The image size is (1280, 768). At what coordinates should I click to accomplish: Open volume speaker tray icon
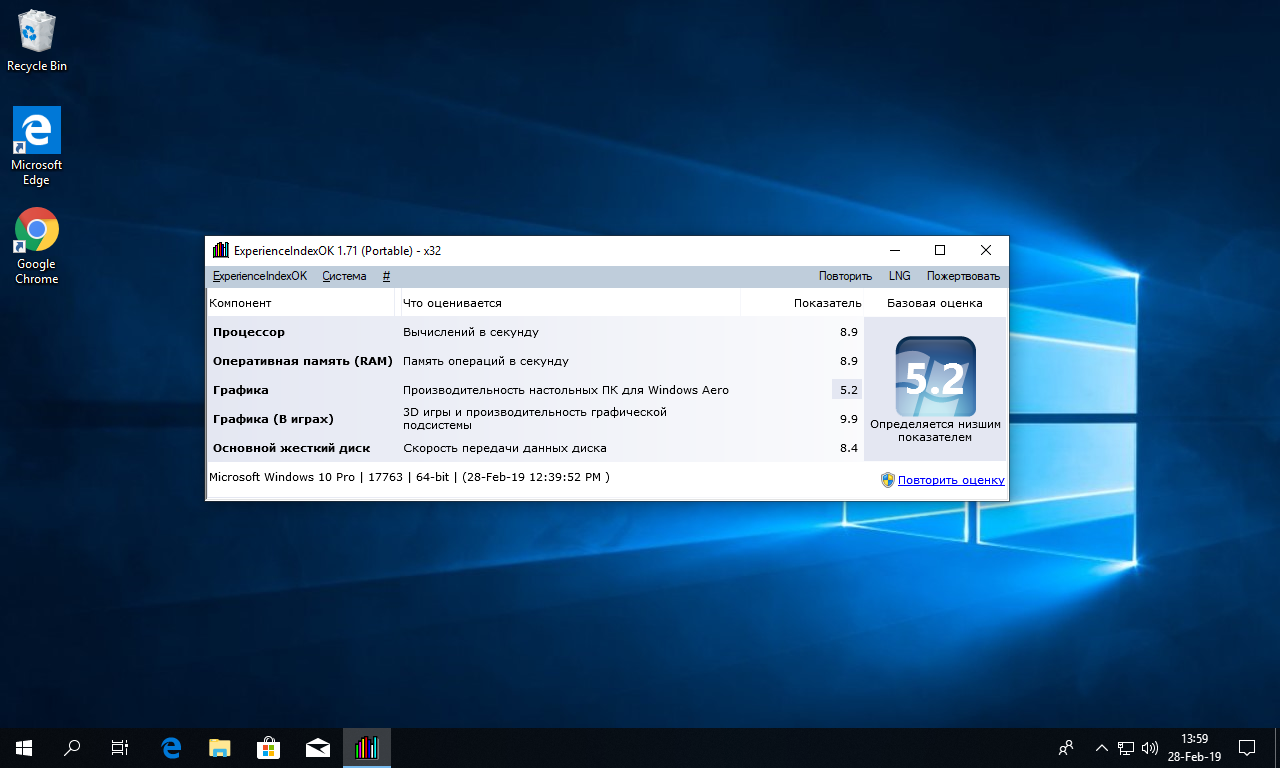pos(1150,747)
